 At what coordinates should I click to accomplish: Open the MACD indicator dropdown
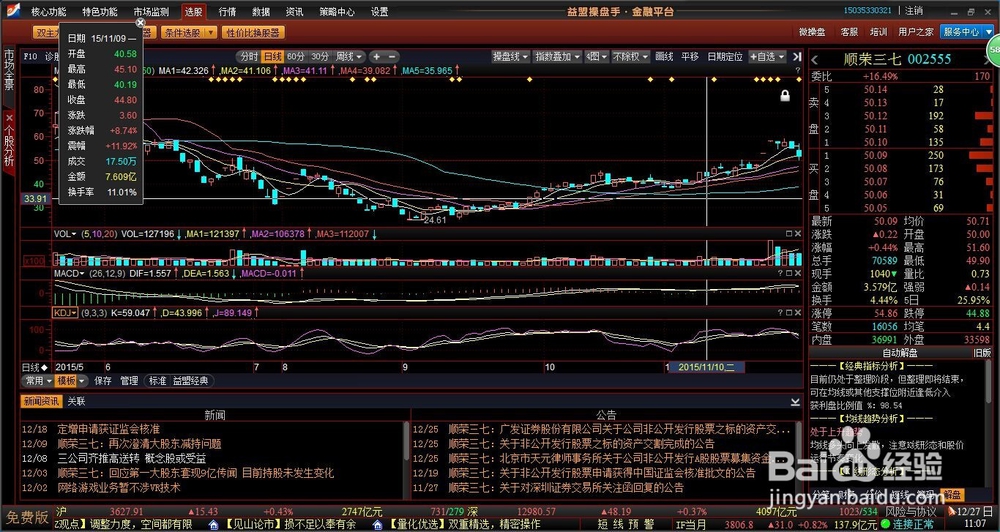[68, 273]
